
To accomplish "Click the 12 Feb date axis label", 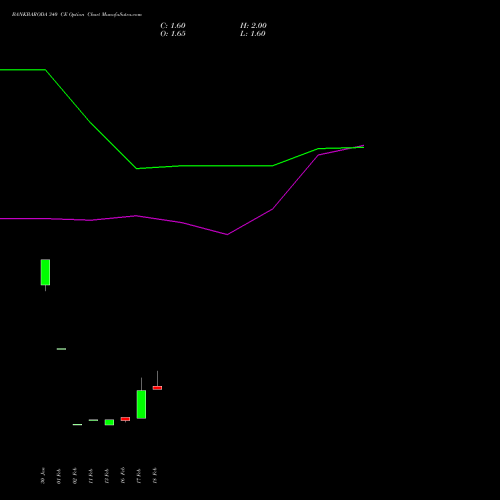I will click(107, 476).
